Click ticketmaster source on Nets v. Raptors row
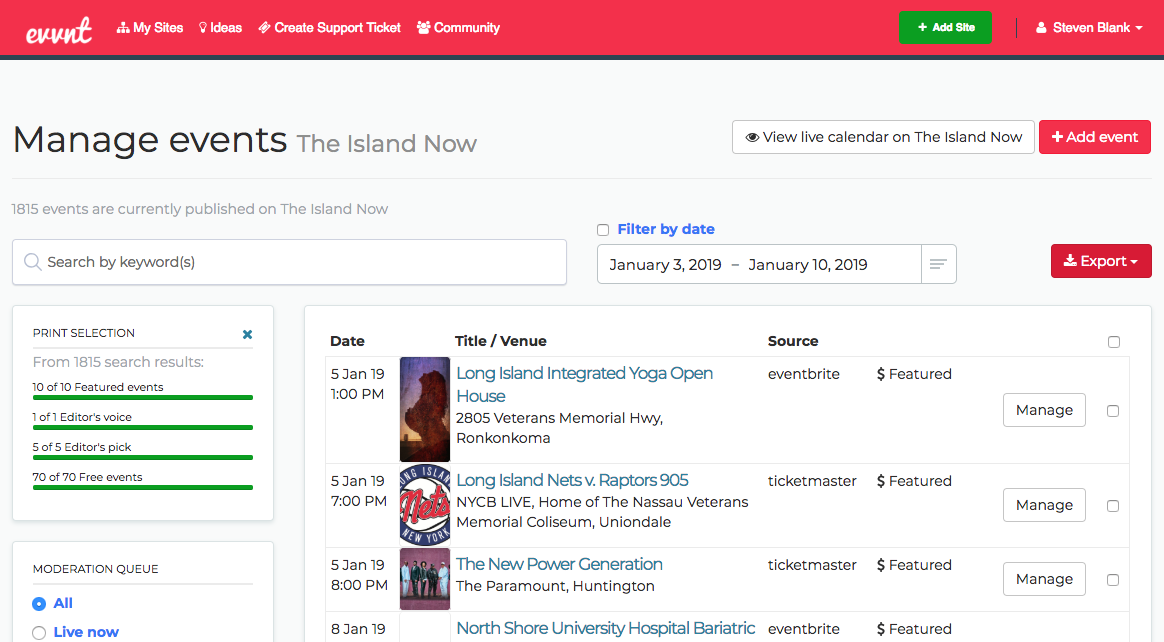Screen dimensions: 1164x642 pos(812,481)
